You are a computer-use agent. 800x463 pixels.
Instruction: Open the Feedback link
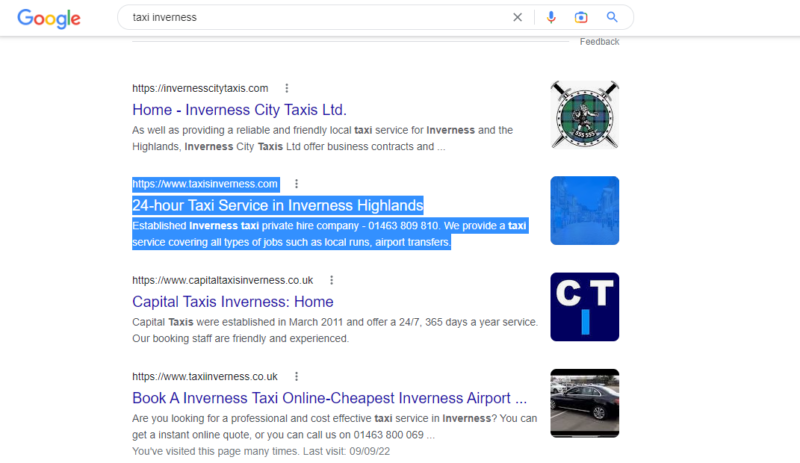599,42
